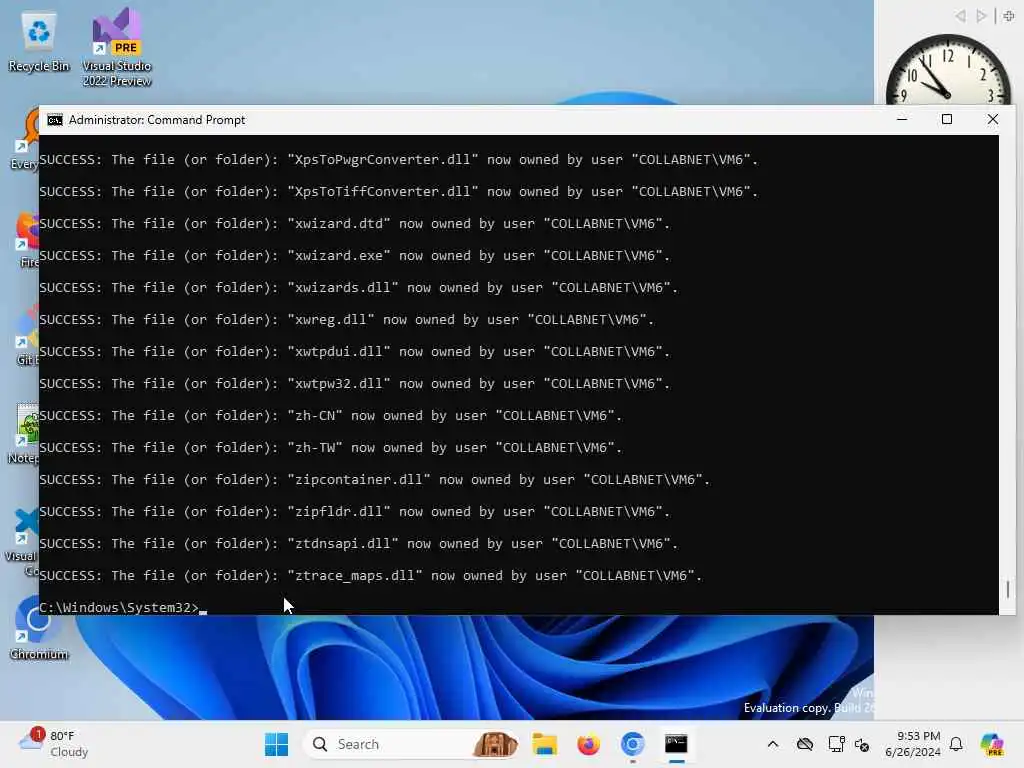Open the display network tray icon
Viewport: 1024px width, 768px height.
pyautogui.click(x=836, y=744)
